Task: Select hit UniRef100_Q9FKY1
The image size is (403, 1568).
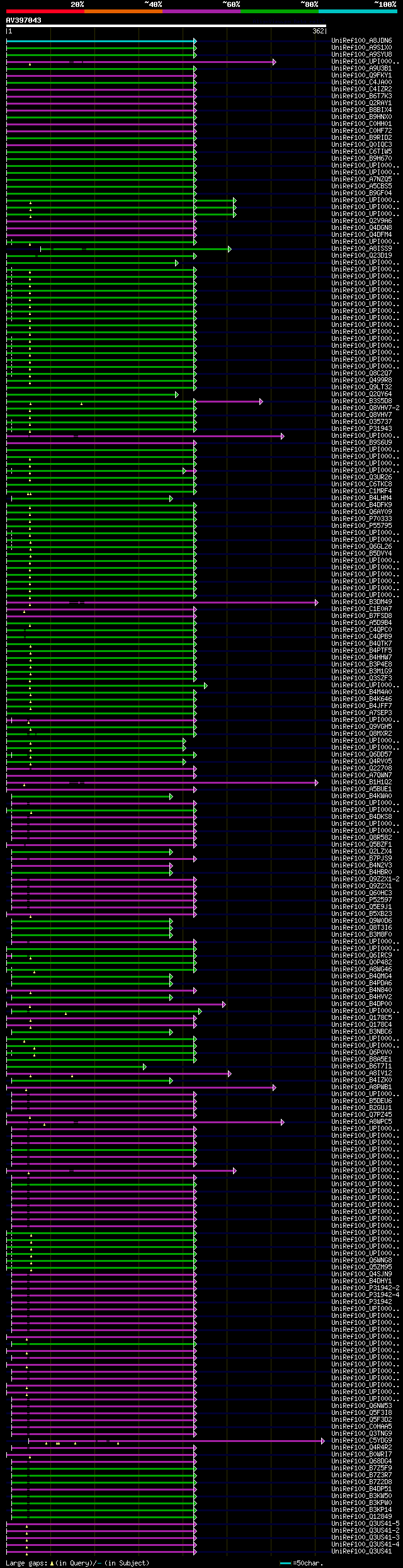Action: [x=361, y=76]
